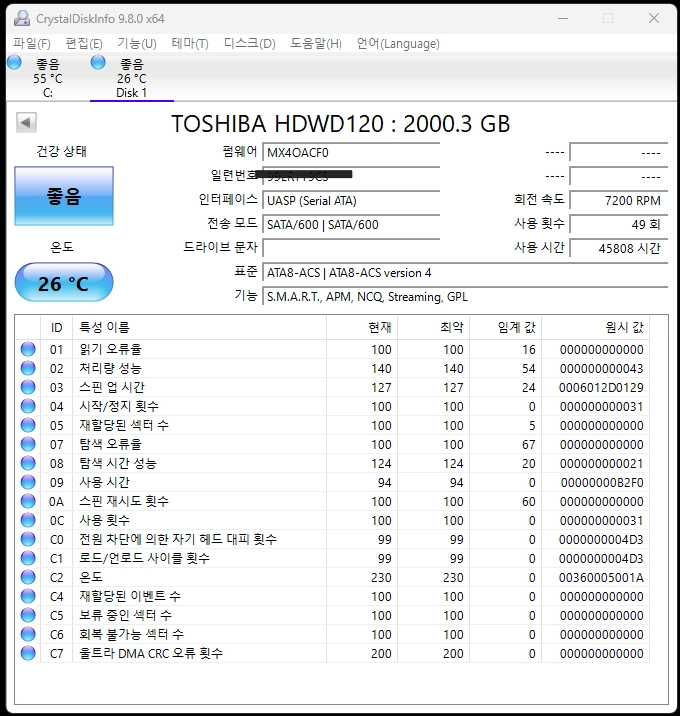
Task: Click status icon of row C5 보류 중인 섹터 수
Action: point(28,616)
